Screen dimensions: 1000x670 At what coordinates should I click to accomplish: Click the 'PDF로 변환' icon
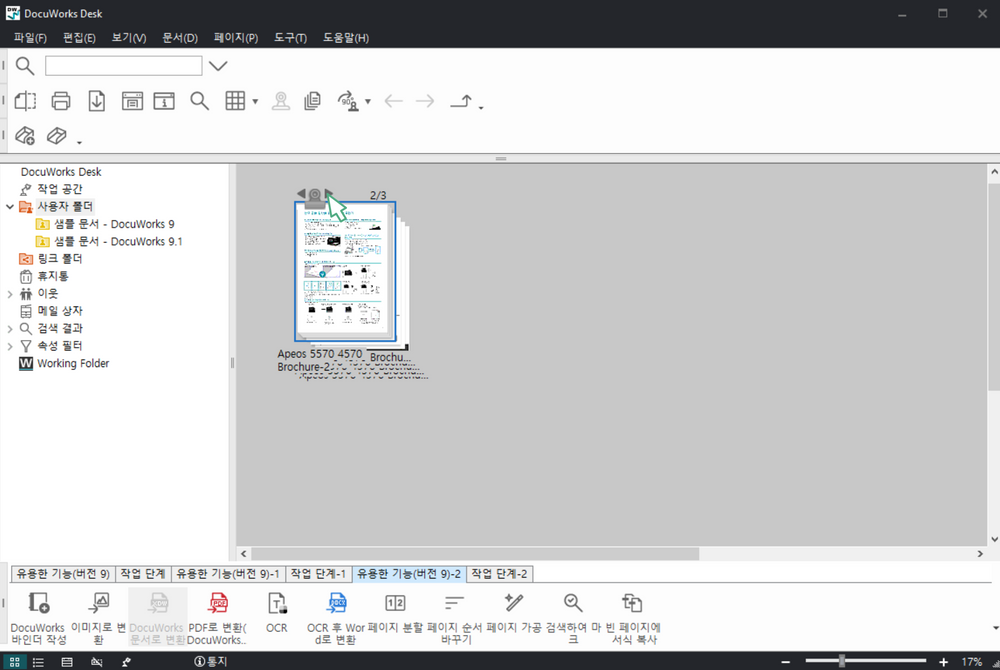click(218, 603)
